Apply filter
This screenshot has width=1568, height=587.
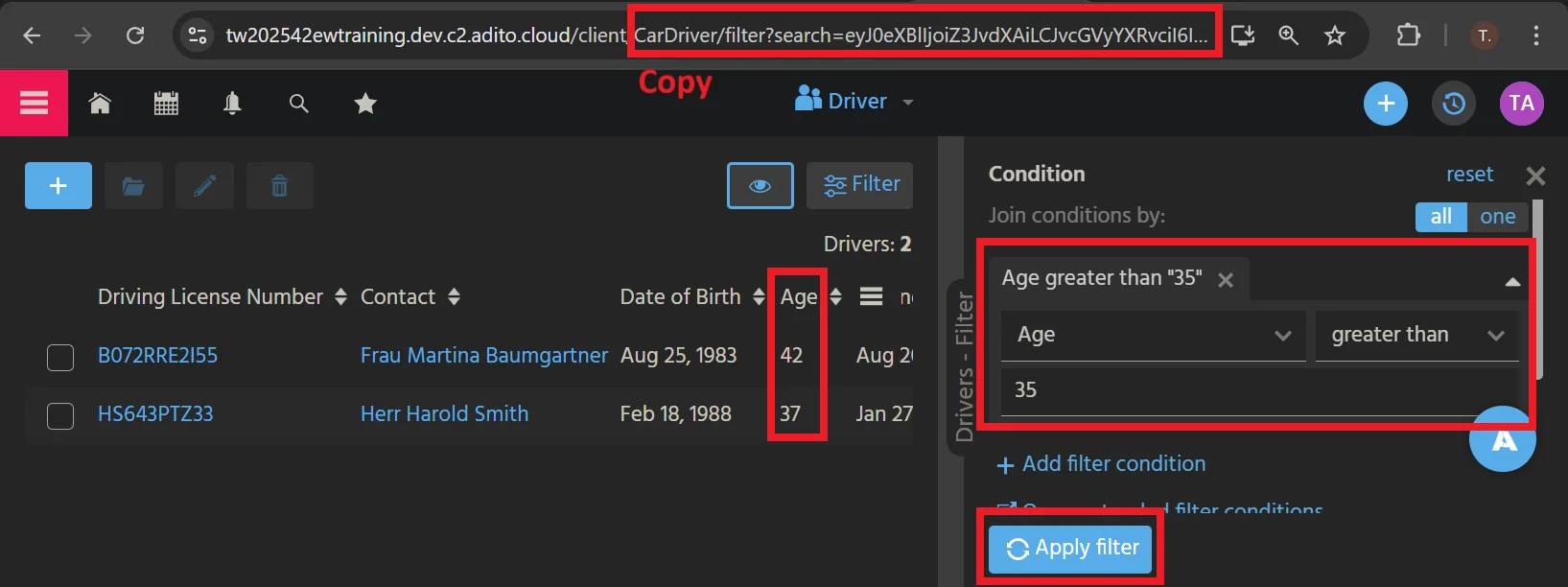click(x=1070, y=549)
